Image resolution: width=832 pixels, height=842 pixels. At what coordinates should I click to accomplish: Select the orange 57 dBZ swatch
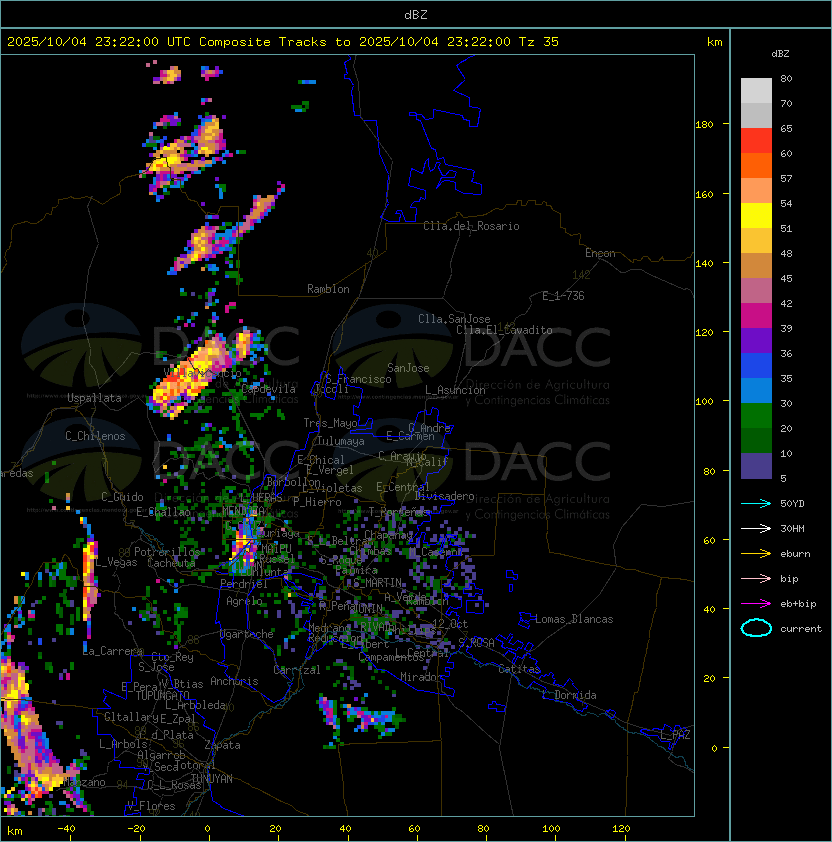click(756, 166)
